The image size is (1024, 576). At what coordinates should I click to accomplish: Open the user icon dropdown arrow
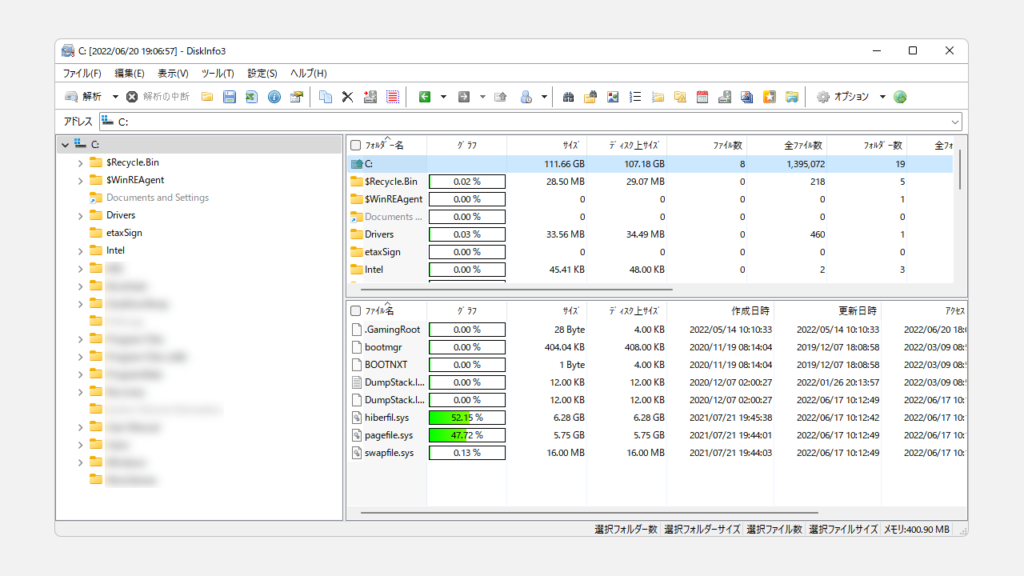[x=544, y=97]
